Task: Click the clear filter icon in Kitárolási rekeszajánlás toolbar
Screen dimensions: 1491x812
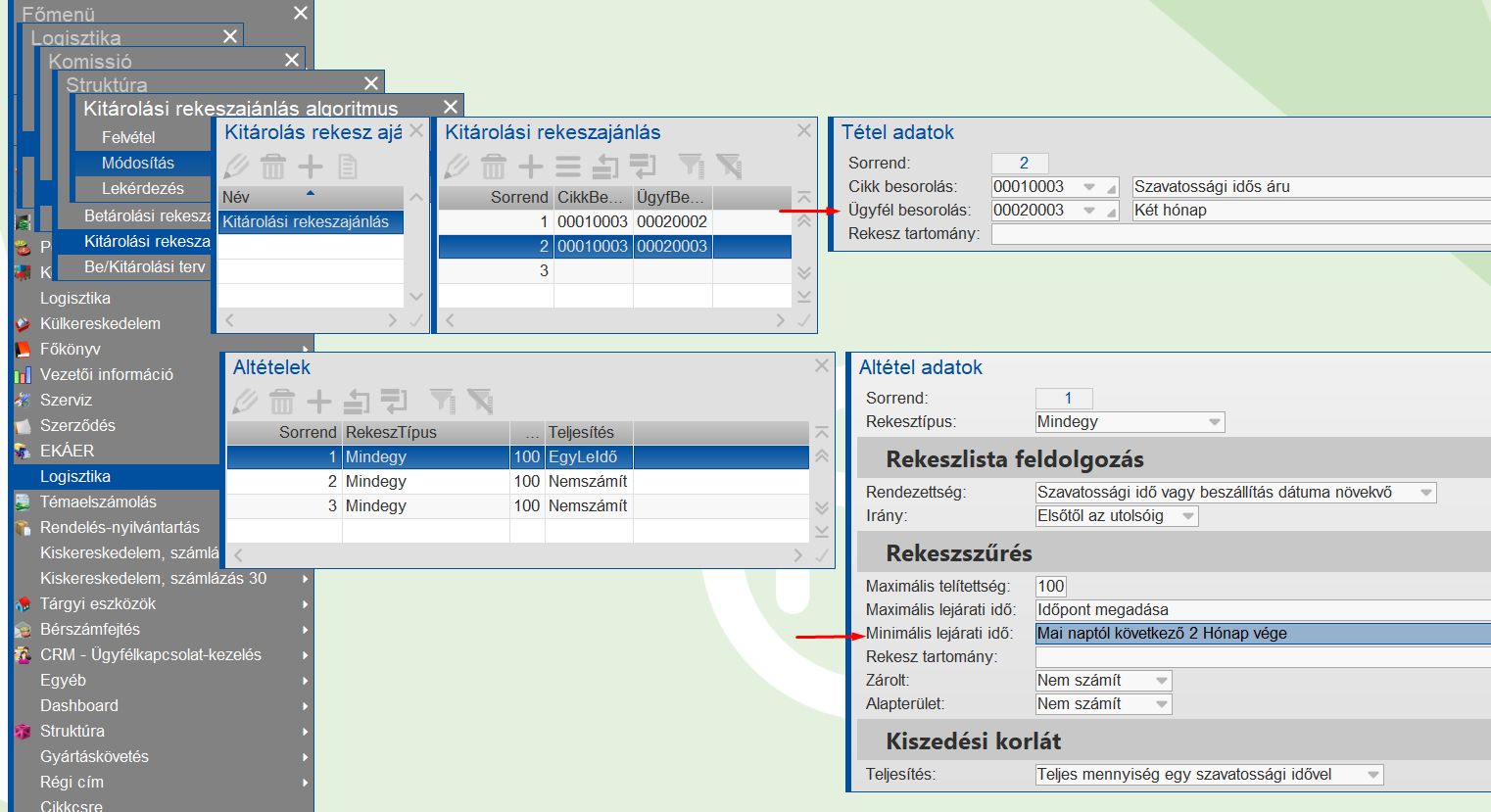Action: pos(729,167)
